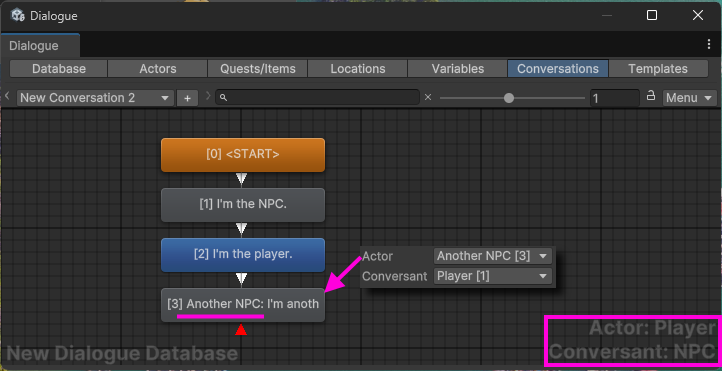Select node "I'm the player."
The image size is (722, 371).
coord(243,255)
